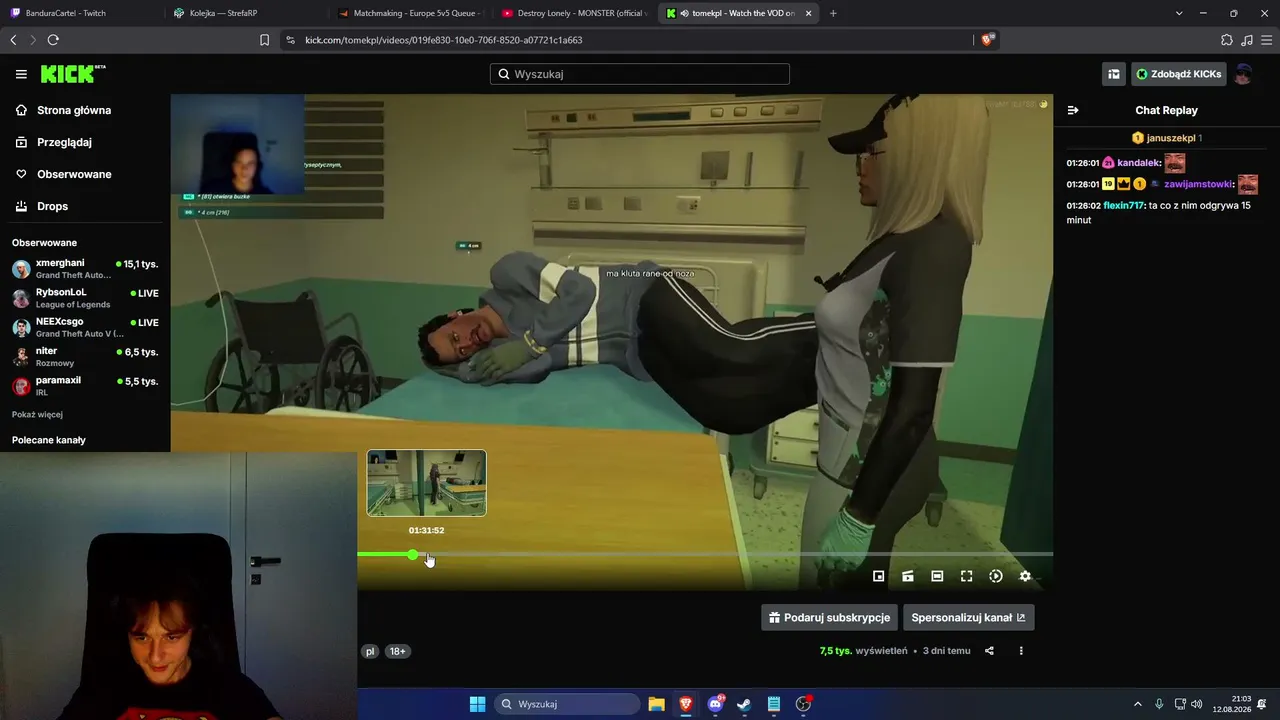This screenshot has width=1280, height=720.
Task: Toggle theater mode on the player
Action: click(937, 576)
